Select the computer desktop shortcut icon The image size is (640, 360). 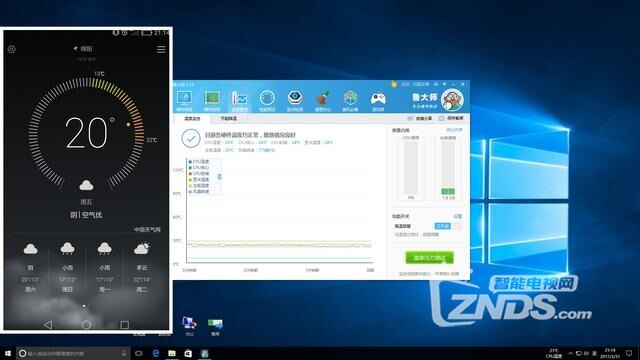point(189,326)
